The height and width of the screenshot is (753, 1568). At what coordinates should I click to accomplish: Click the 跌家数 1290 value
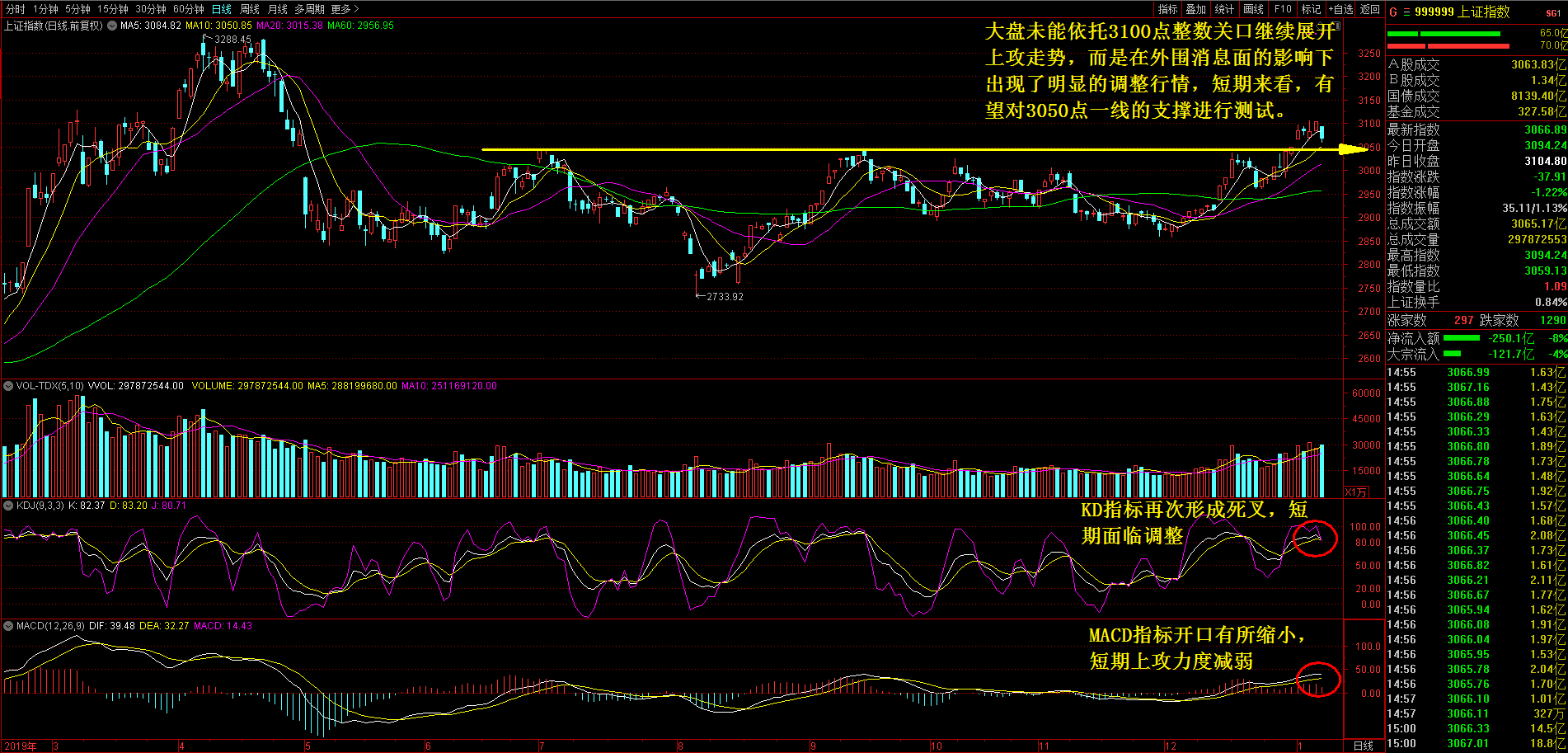point(1552,320)
